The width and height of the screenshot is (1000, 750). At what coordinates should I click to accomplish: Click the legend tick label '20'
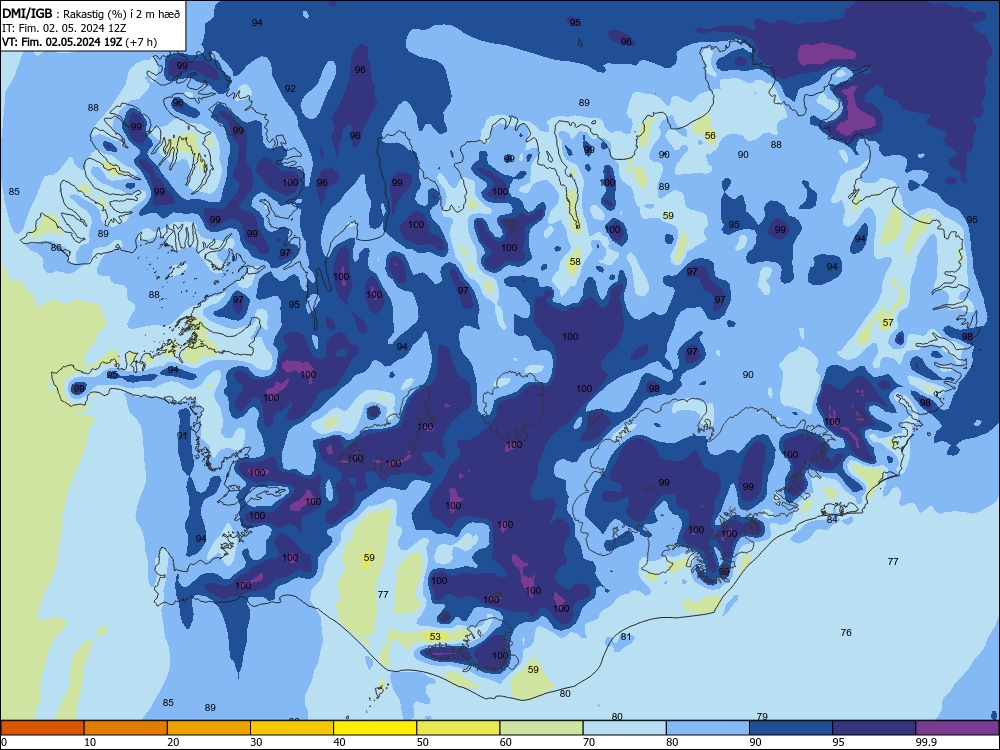point(173,742)
